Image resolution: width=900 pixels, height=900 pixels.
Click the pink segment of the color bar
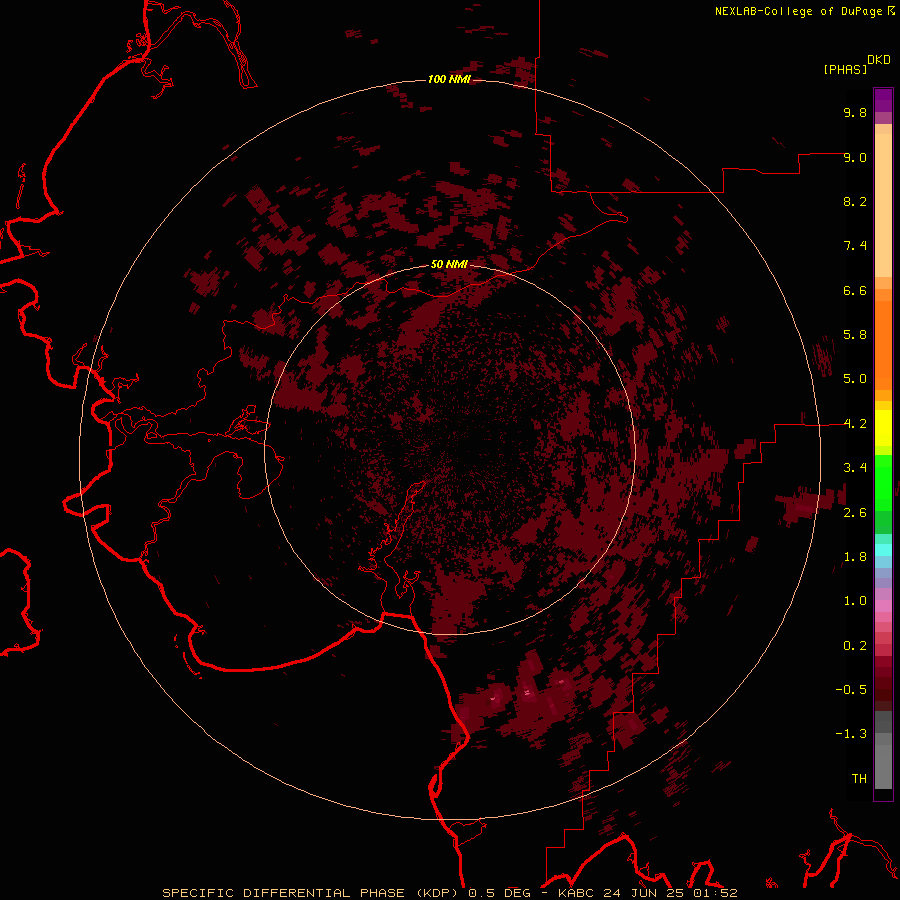[x=883, y=606]
